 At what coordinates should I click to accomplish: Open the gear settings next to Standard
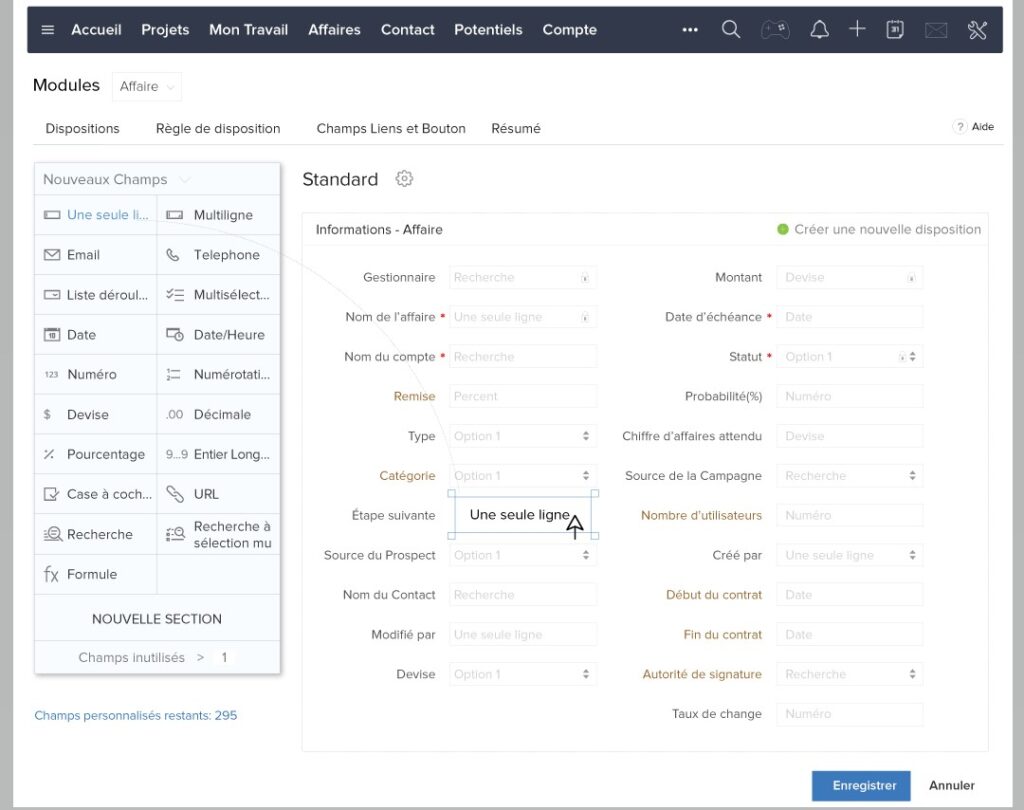click(x=404, y=179)
